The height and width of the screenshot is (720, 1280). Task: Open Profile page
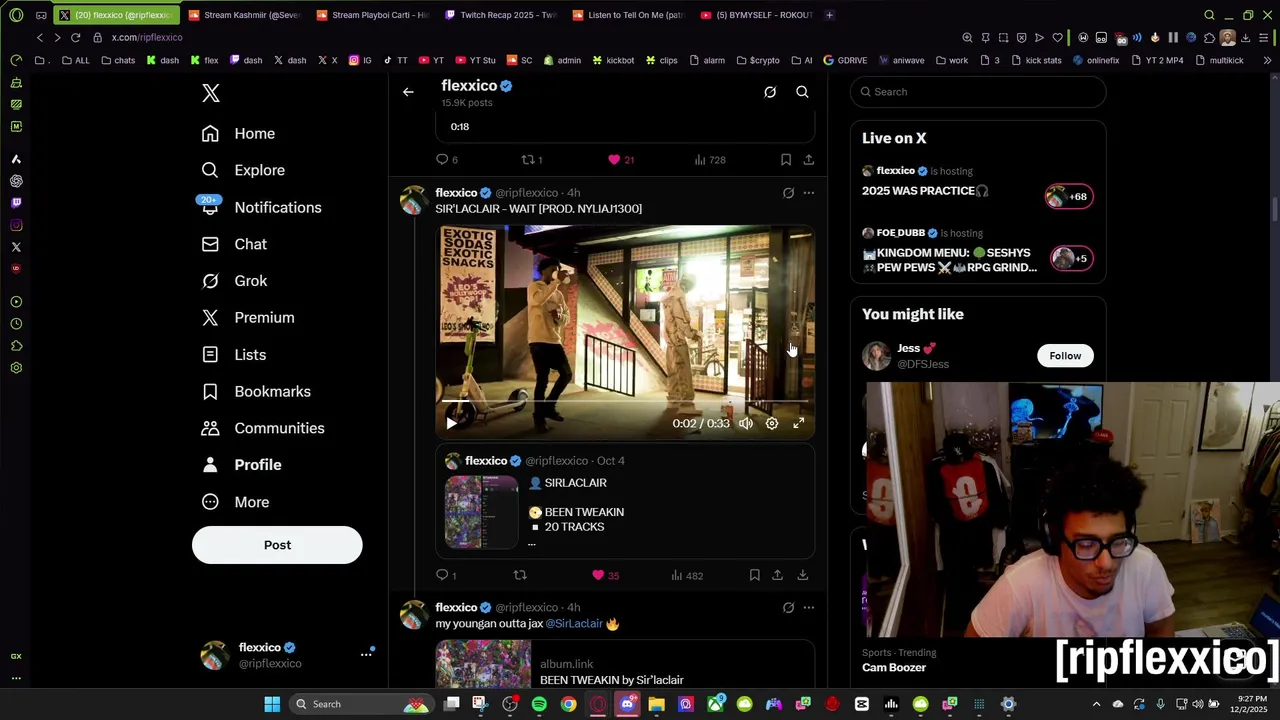(241, 465)
